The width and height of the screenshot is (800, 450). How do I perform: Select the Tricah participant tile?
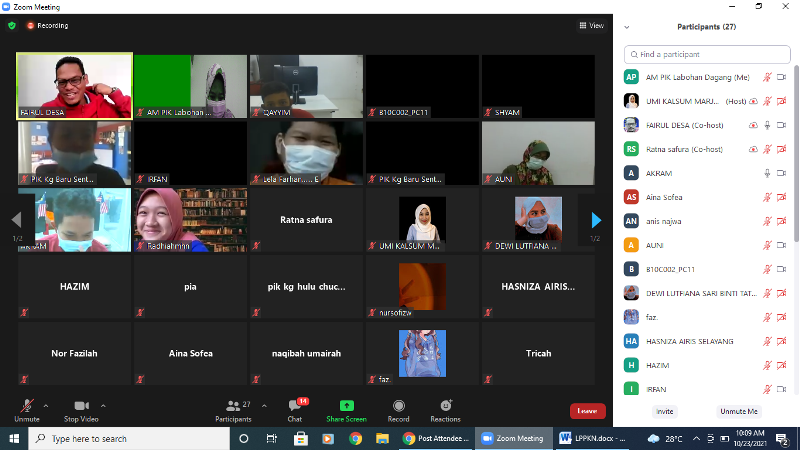coord(538,354)
